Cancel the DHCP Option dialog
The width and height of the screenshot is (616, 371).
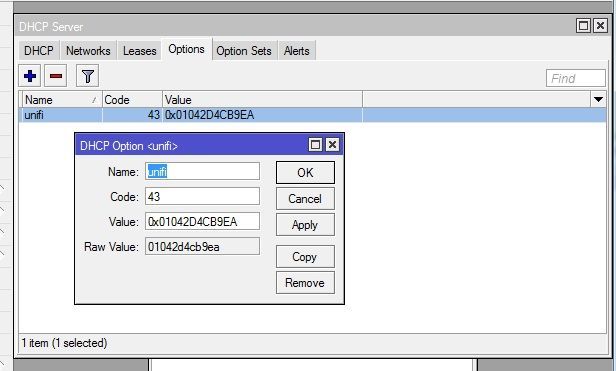click(305, 198)
